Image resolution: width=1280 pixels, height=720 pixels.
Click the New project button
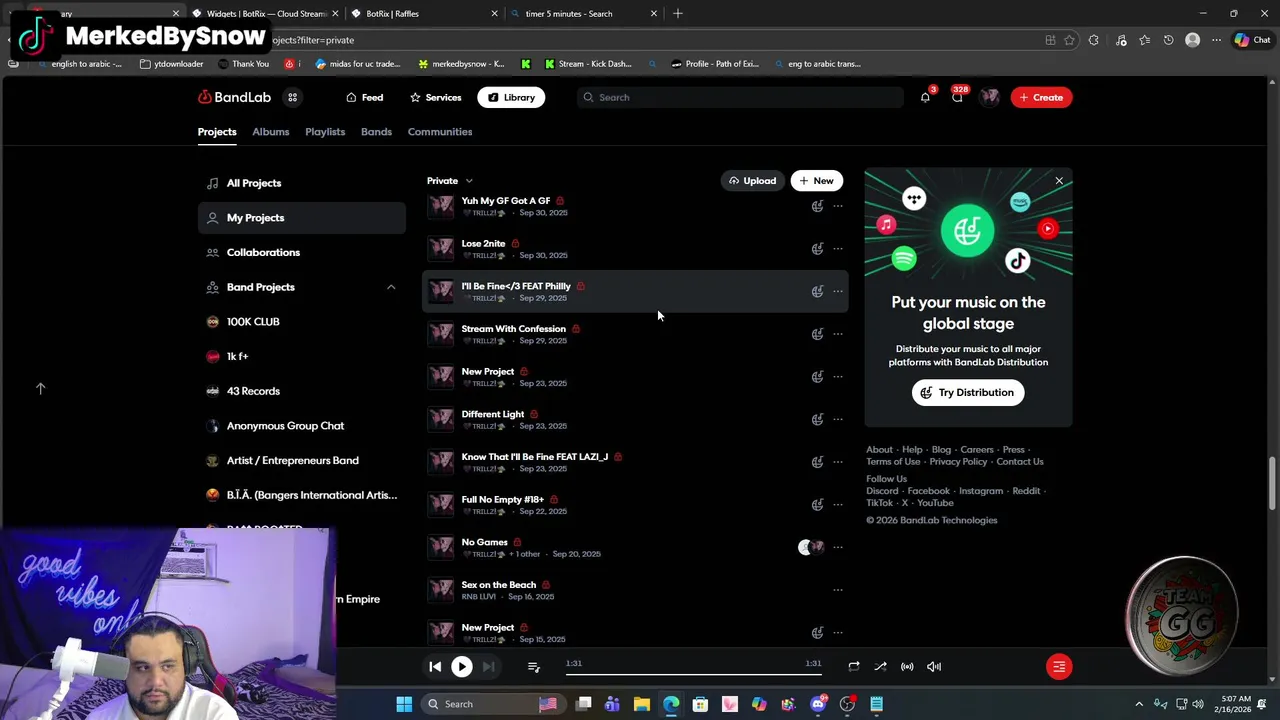point(816,181)
